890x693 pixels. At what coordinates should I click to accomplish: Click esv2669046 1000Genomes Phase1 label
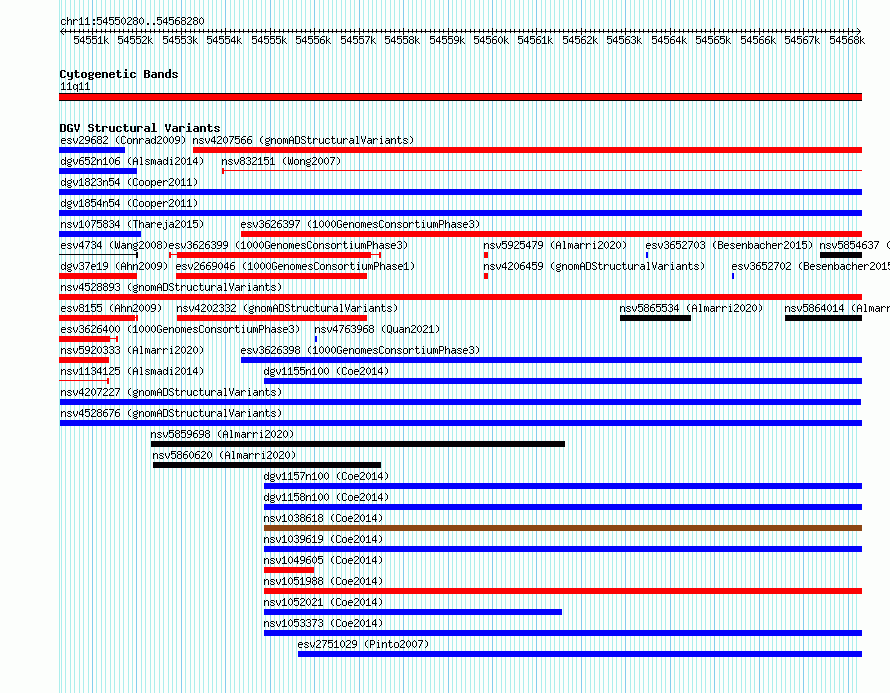pyautogui.click(x=295, y=266)
